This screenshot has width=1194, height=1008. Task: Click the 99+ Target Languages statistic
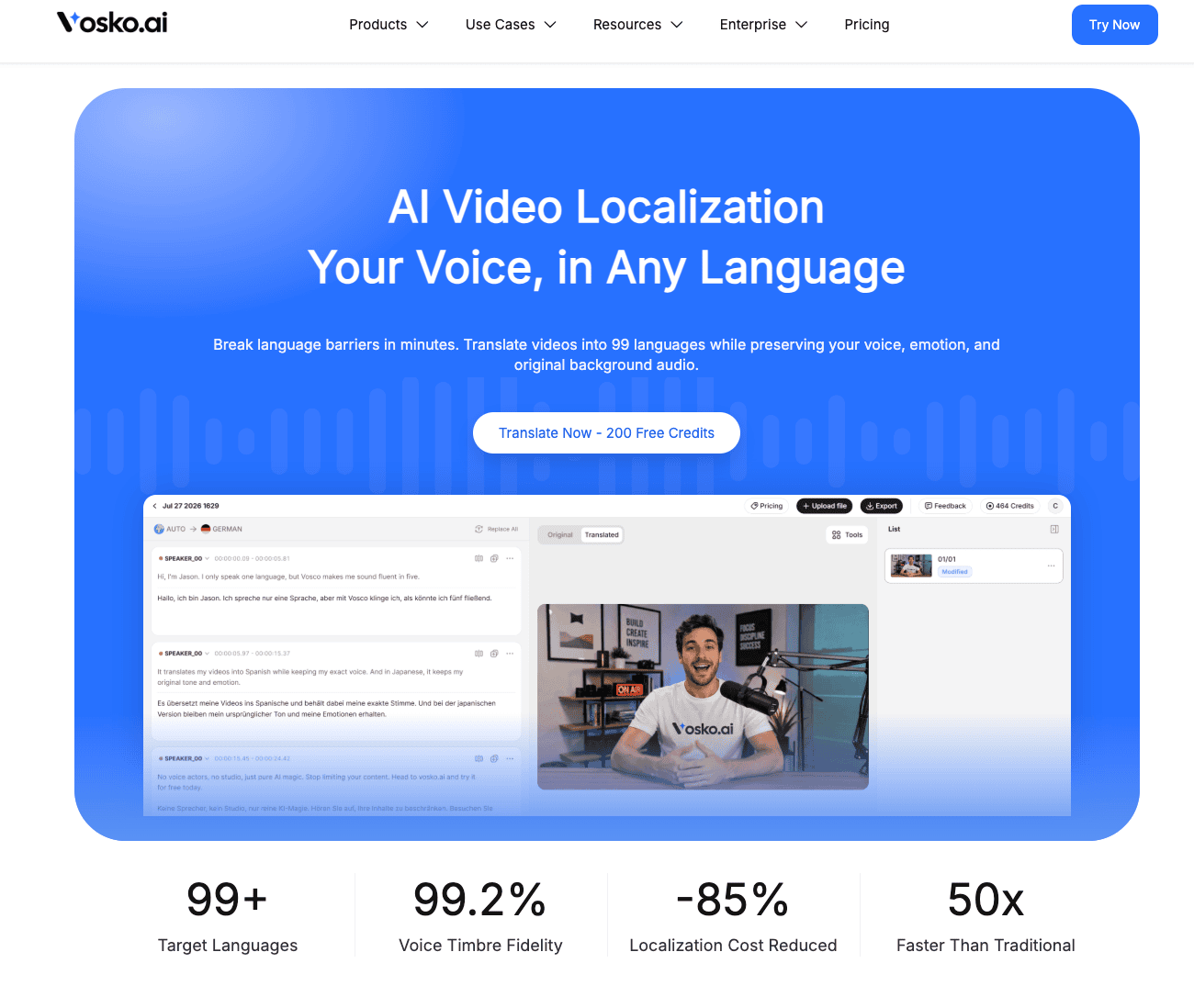(228, 915)
